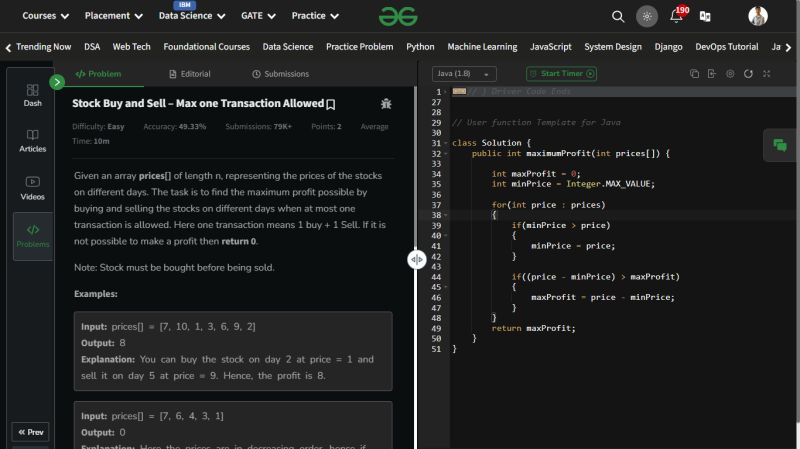The image size is (800, 449).
Task: Open the green chat bubble widget
Action: 780,145
